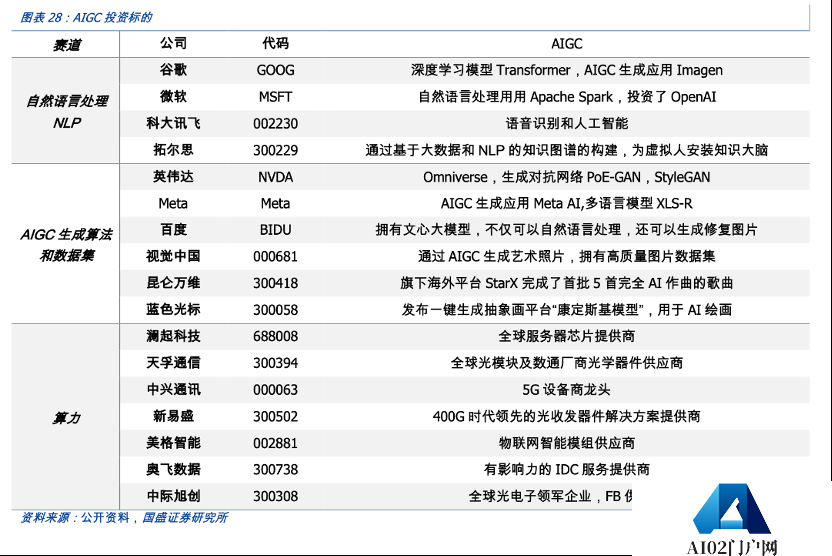The width and height of the screenshot is (832, 556).
Task: Click company name '天孚通信'
Action: [x=174, y=363]
